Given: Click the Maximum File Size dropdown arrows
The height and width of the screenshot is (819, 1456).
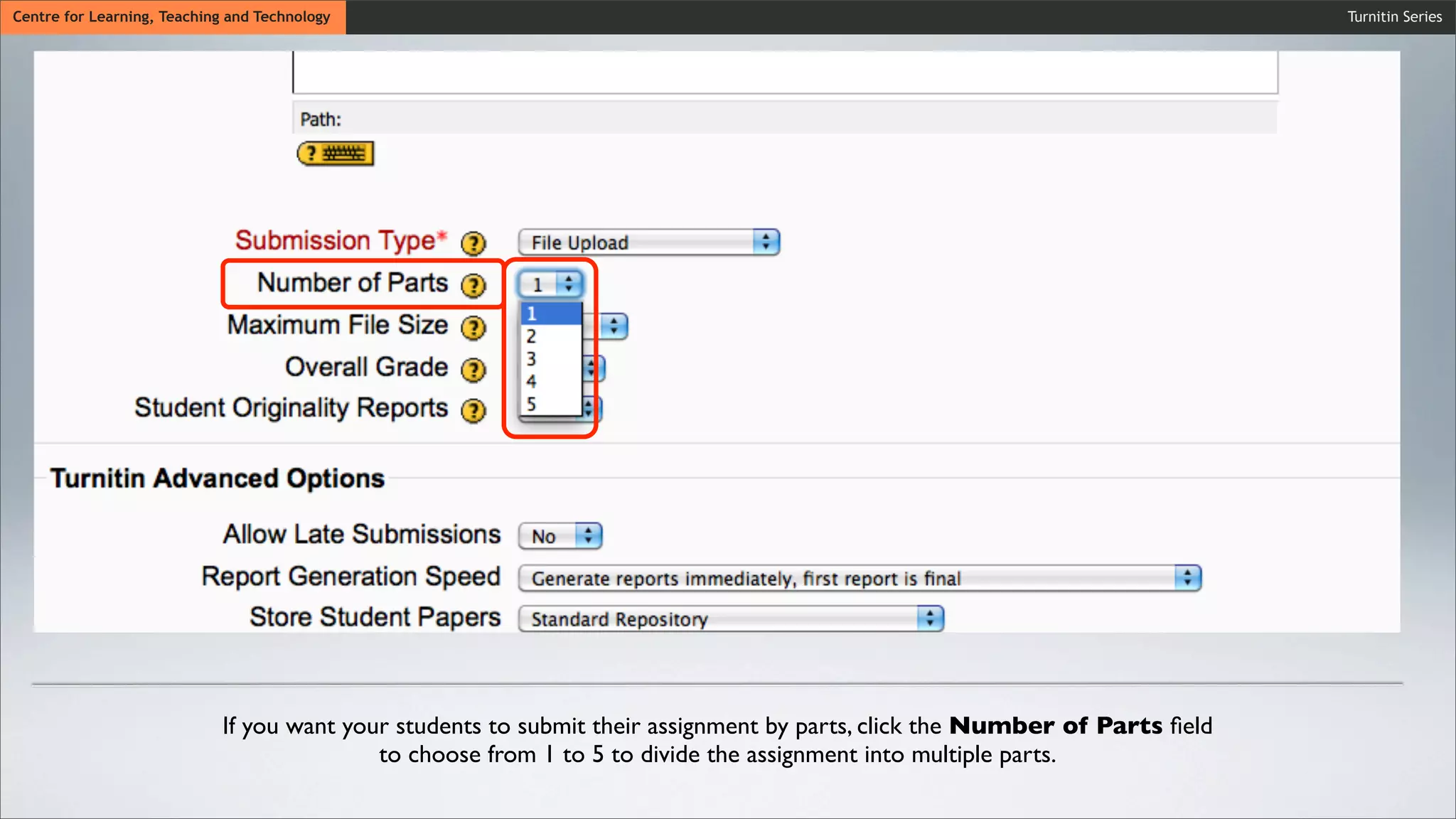Looking at the screenshot, I should (x=614, y=327).
